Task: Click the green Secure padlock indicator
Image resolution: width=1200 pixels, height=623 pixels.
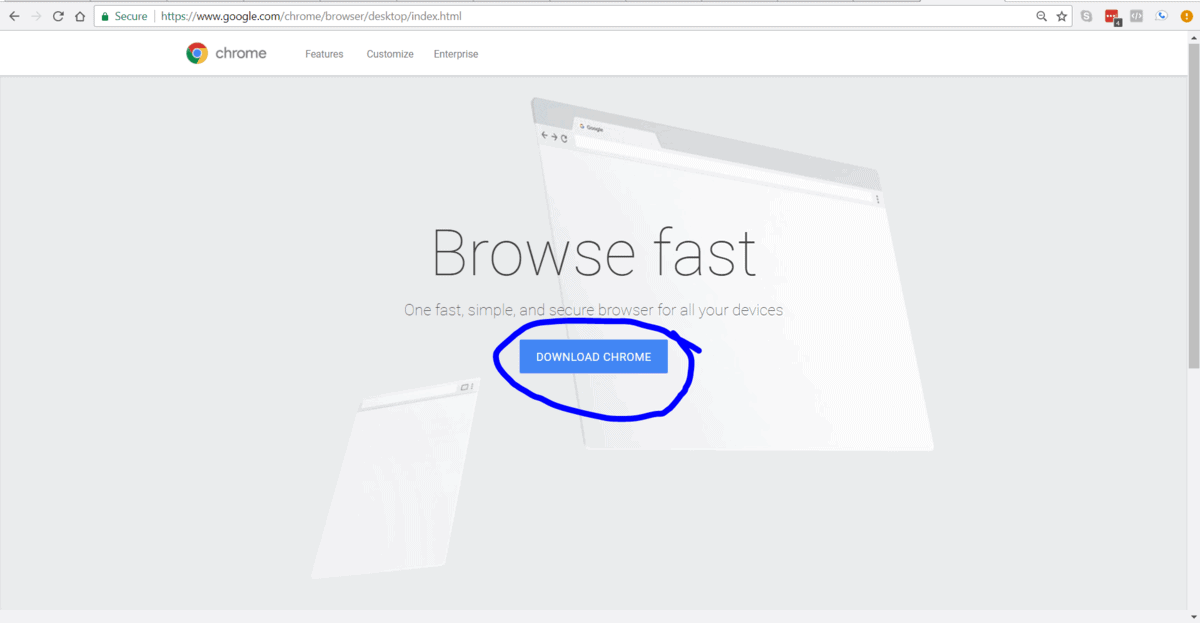Action: (x=124, y=17)
